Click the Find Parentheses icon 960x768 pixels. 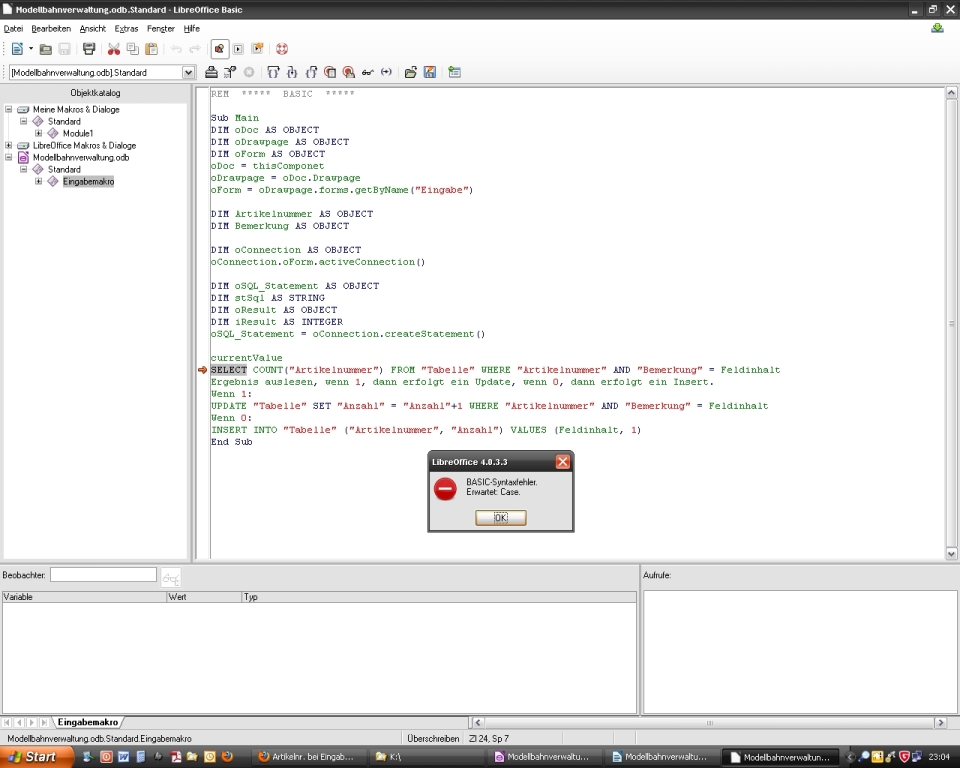[x=386, y=72]
